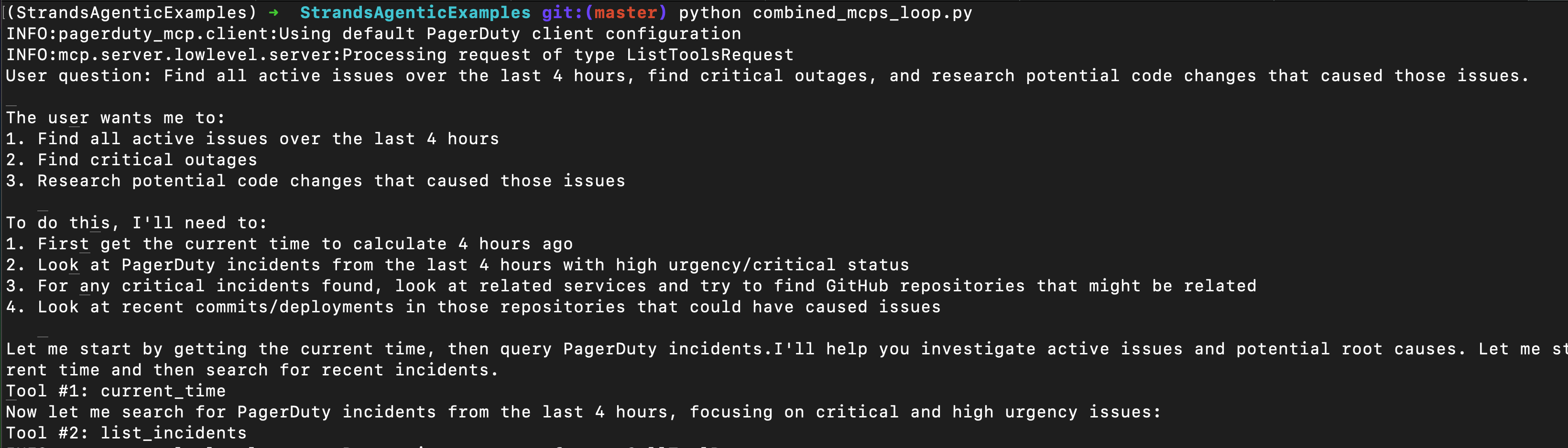This screenshot has height=448, width=1568.
Task: Click the Tool #2: list_incidents line
Action: coord(126,433)
